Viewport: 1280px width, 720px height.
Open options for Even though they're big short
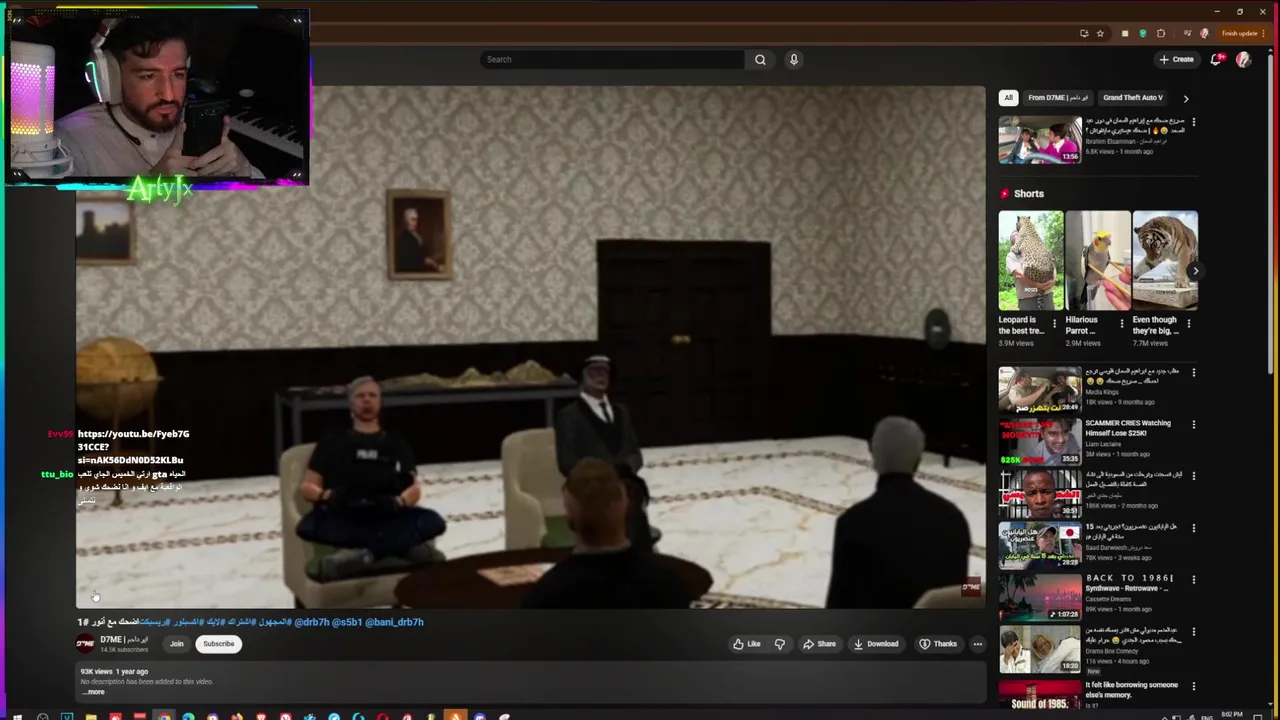tap(1188, 323)
